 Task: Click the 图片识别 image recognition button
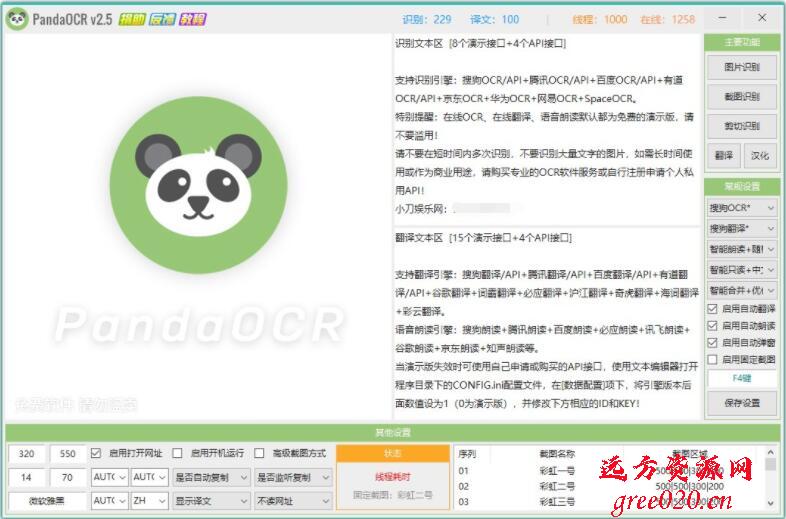click(x=741, y=67)
